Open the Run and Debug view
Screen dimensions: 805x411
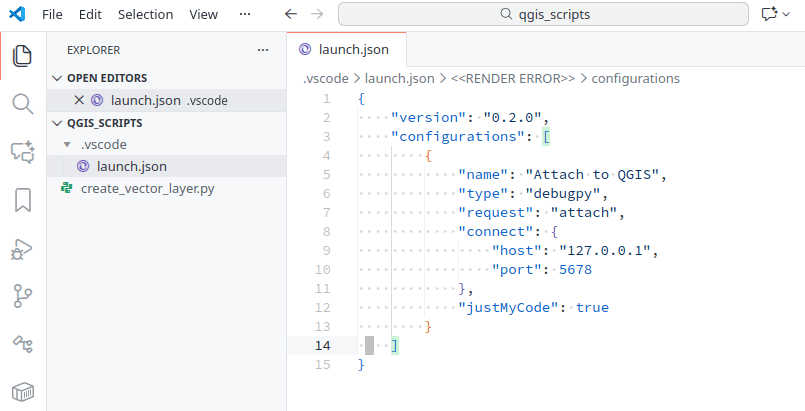tap(22, 248)
